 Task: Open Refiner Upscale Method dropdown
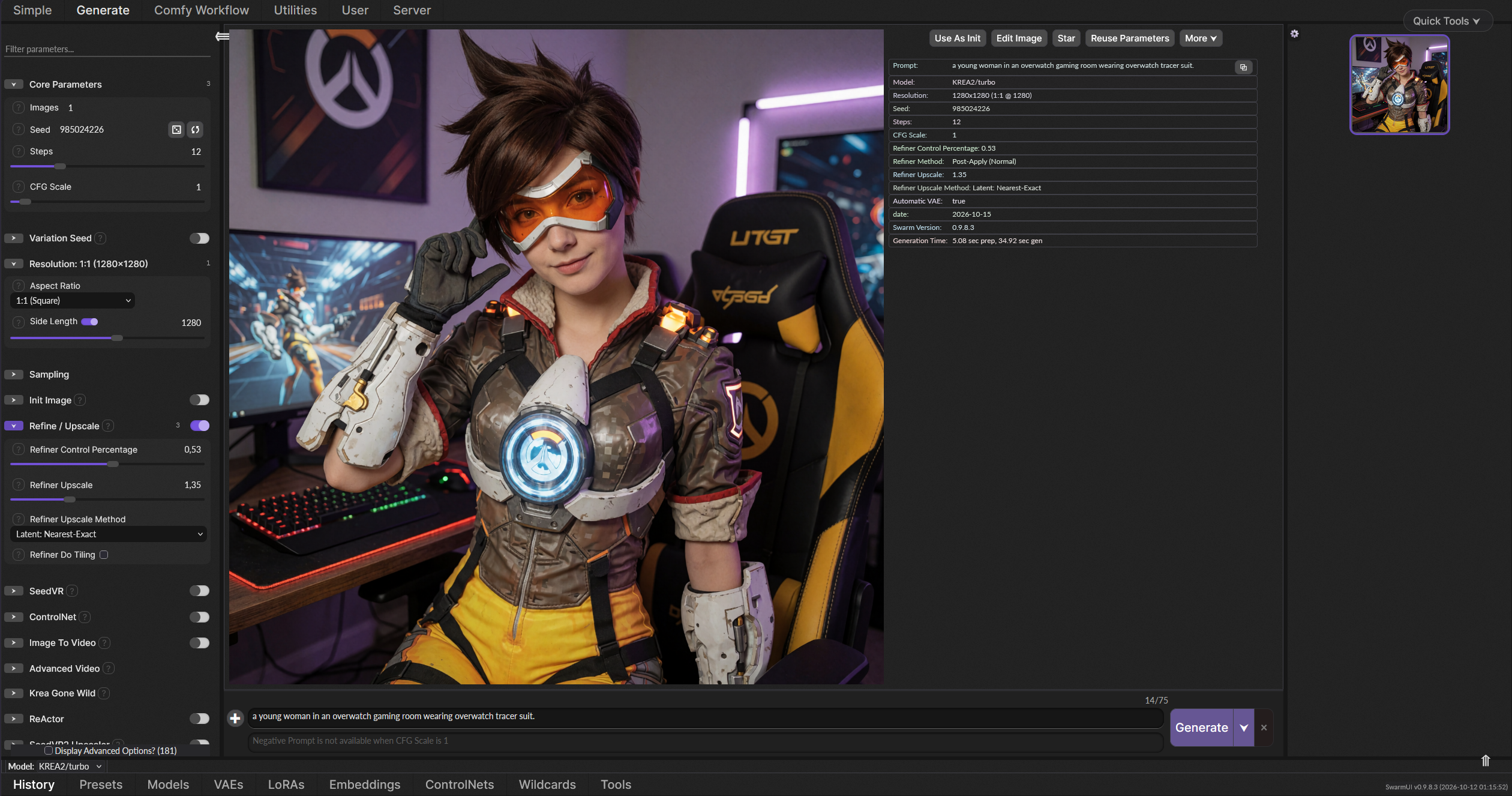tap(109, 534)
